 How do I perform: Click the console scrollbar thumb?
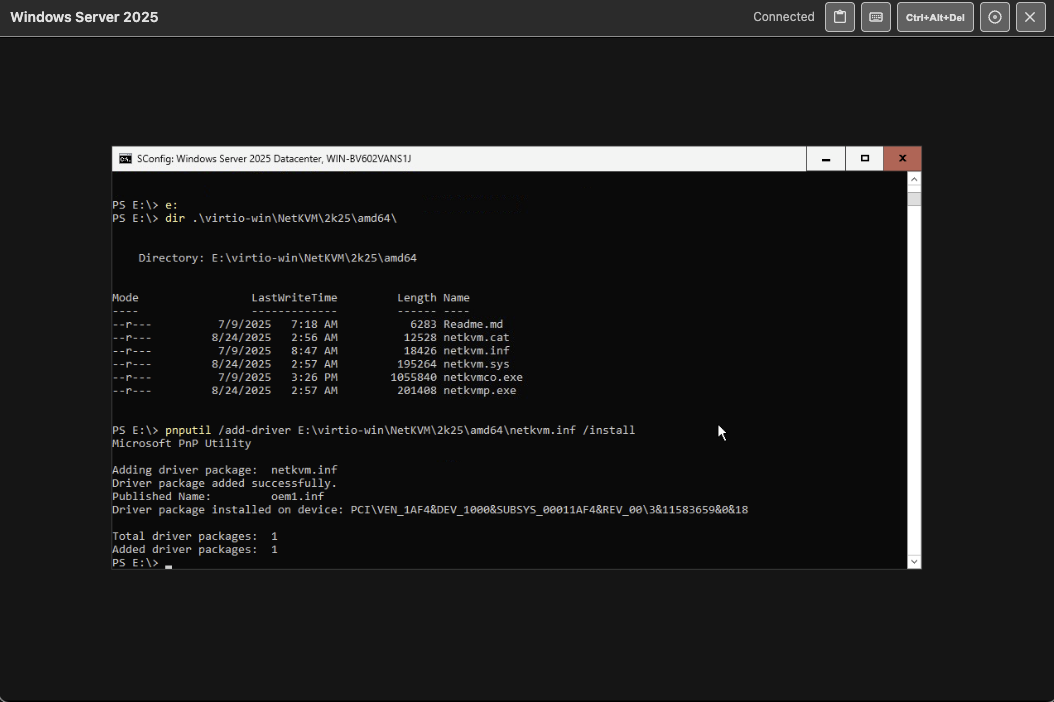tap(914, 199)
